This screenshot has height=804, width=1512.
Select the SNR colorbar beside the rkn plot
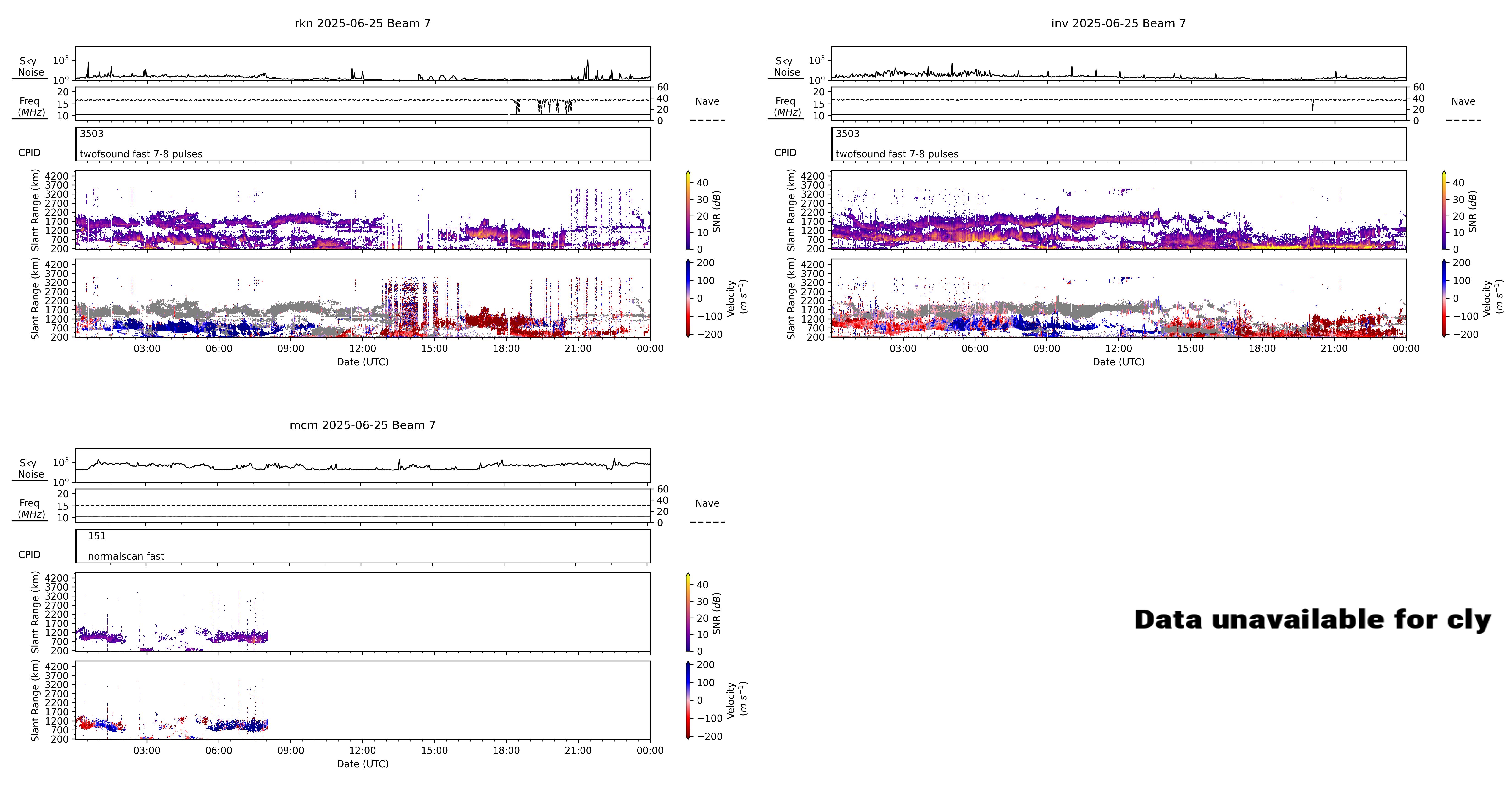click(688, 210)
